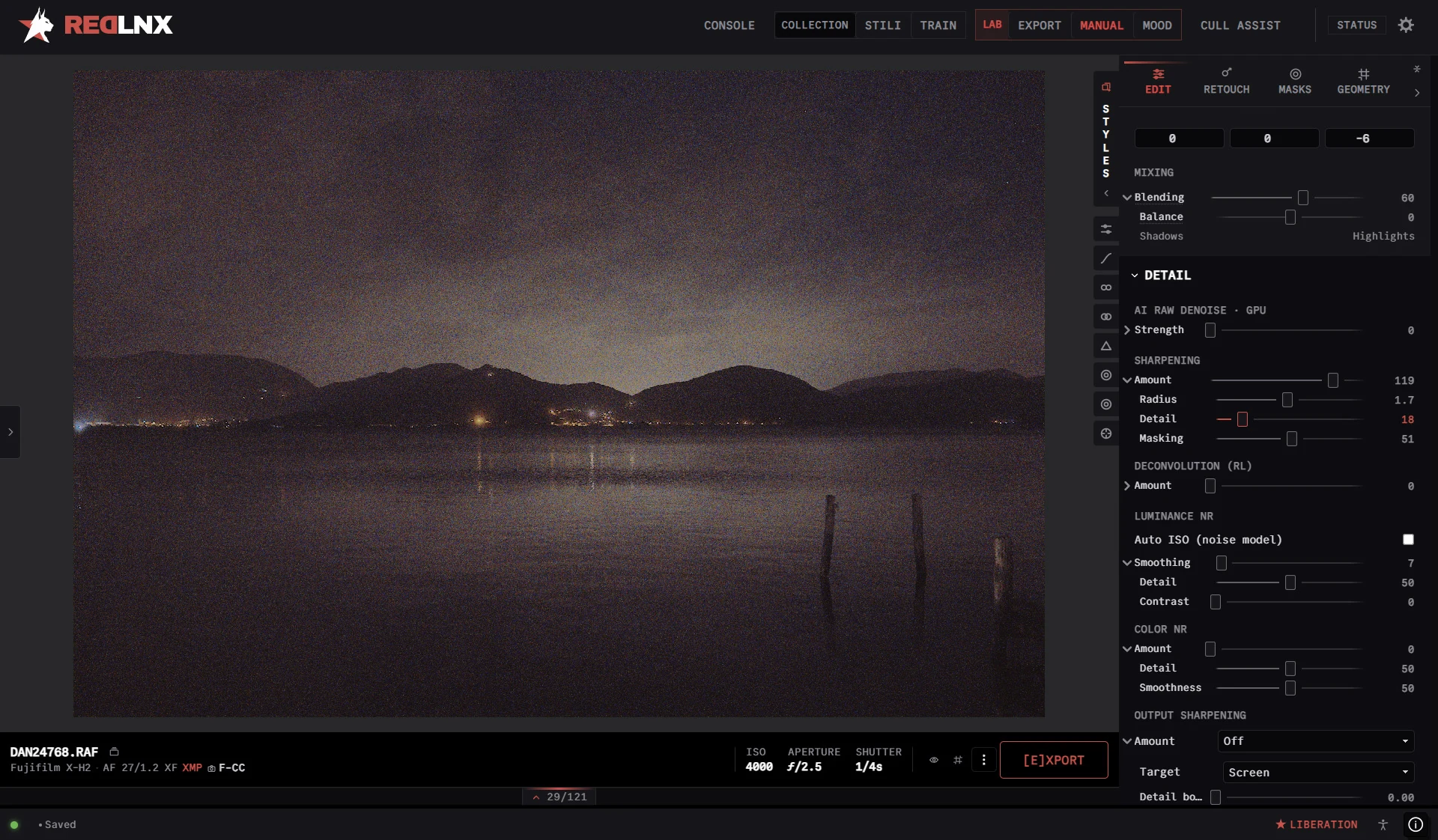The image size is (1438, 840).
Task: Click the LIBERATION link
Action: point(1316,824)
